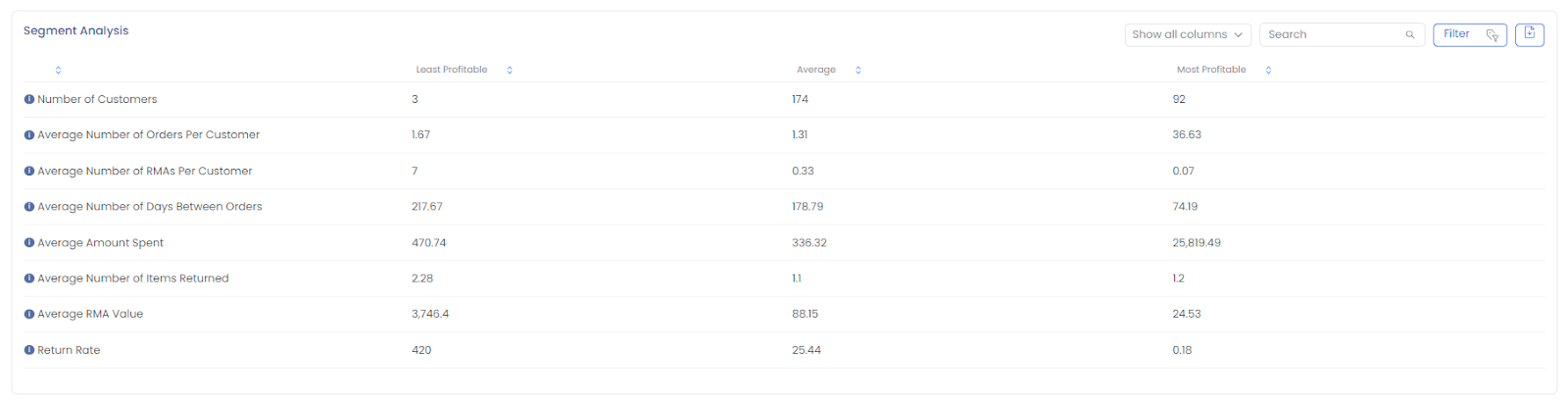Click info icon beside Average Number of Items Returned
1568x404 pixels.
click(x=29, y=278)
